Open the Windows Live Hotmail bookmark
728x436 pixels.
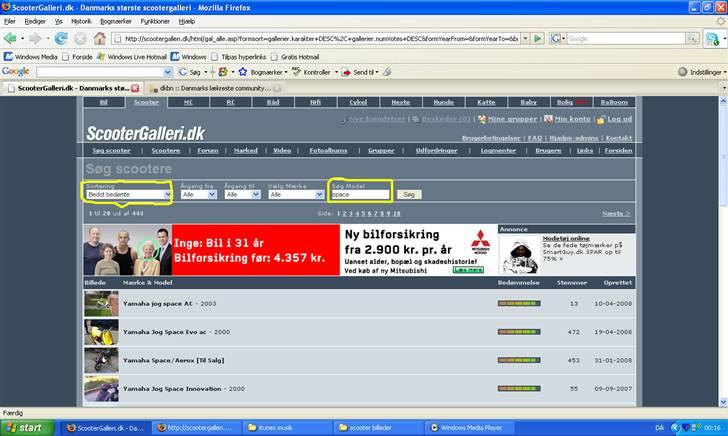pyautogui.click(x=137, y=57)
